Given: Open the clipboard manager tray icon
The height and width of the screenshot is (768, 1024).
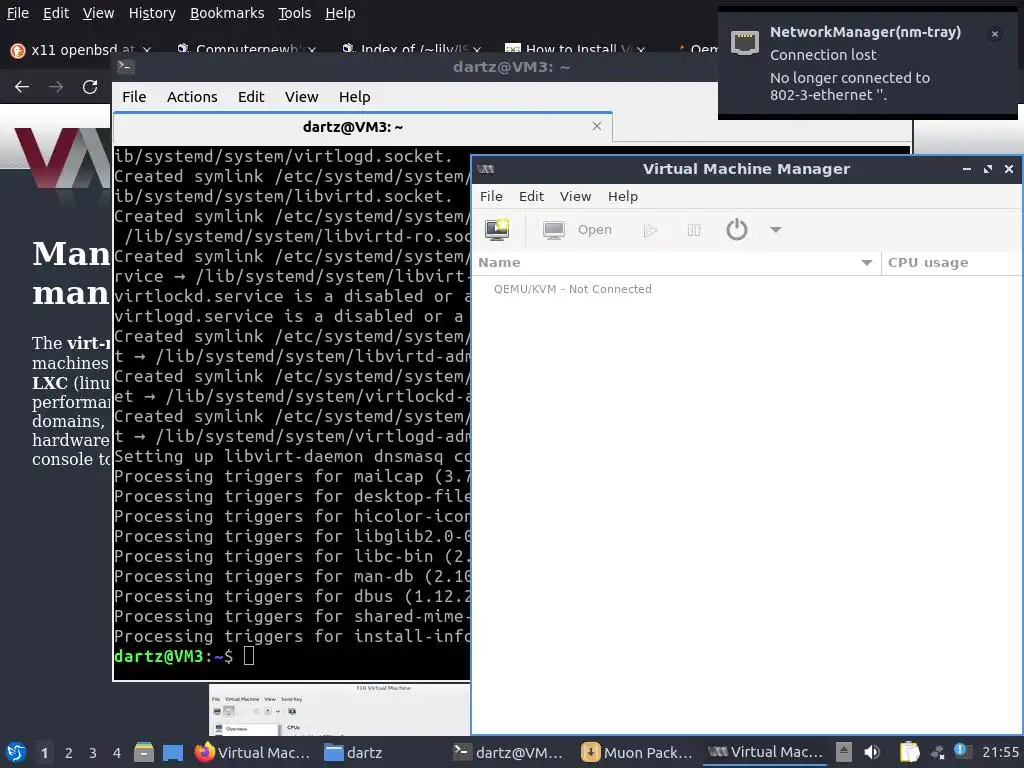Looking at the screenshot, I should [909, 752].
